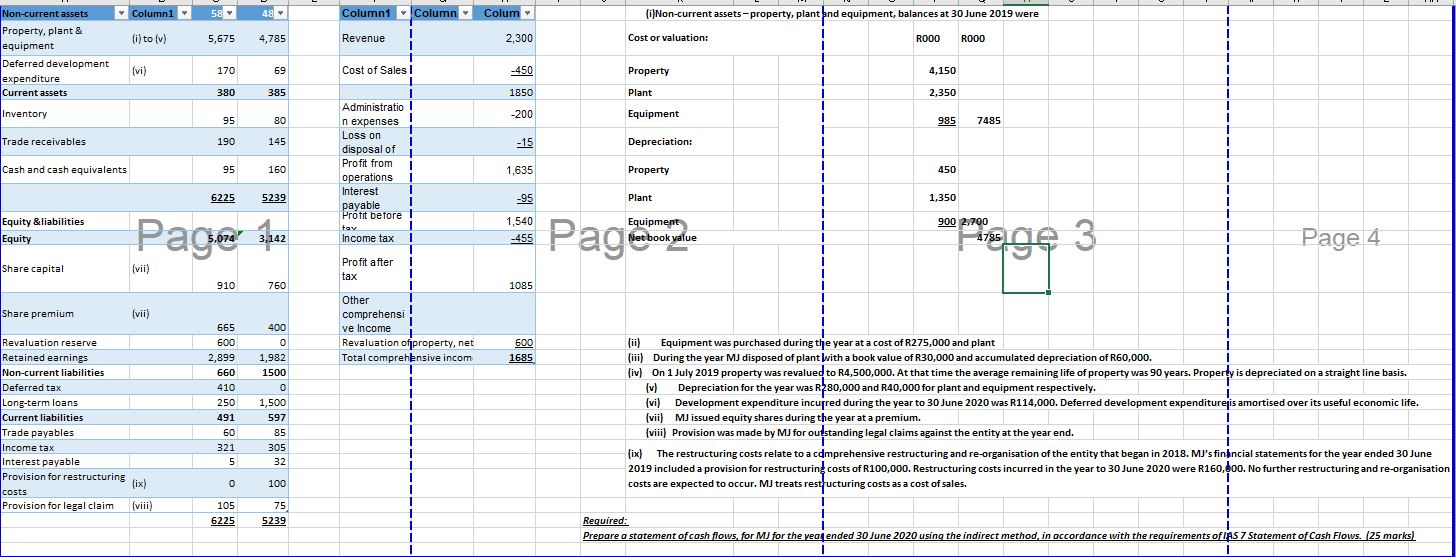Select the 'Loss on disposal of' cell

[x=375, y=142]
